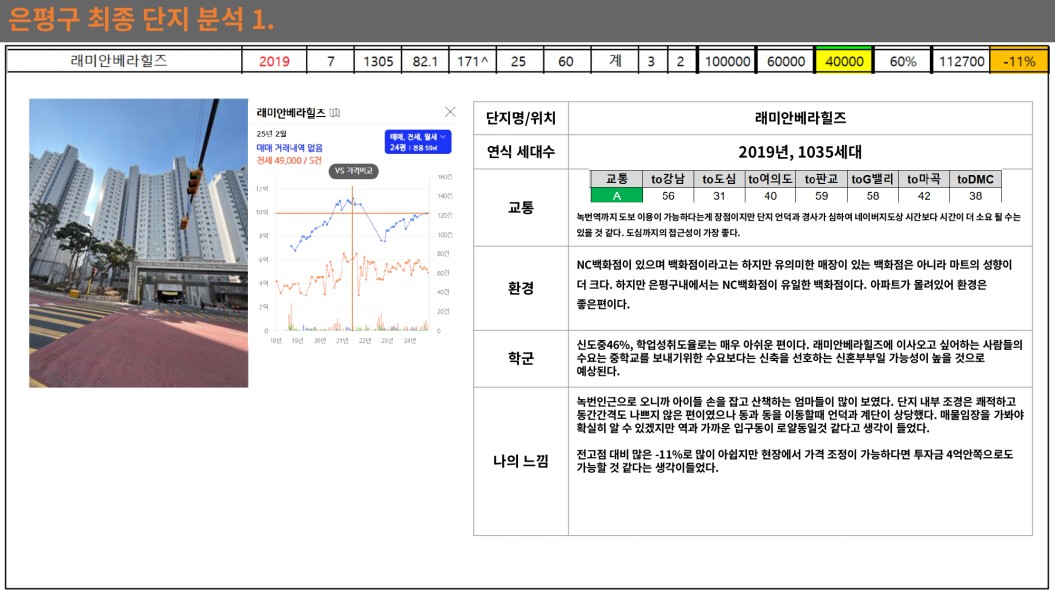Viewport: 1055px width, 593px height.
Task: Click the VS 가격비교 button
Action: tap(354, 171)
